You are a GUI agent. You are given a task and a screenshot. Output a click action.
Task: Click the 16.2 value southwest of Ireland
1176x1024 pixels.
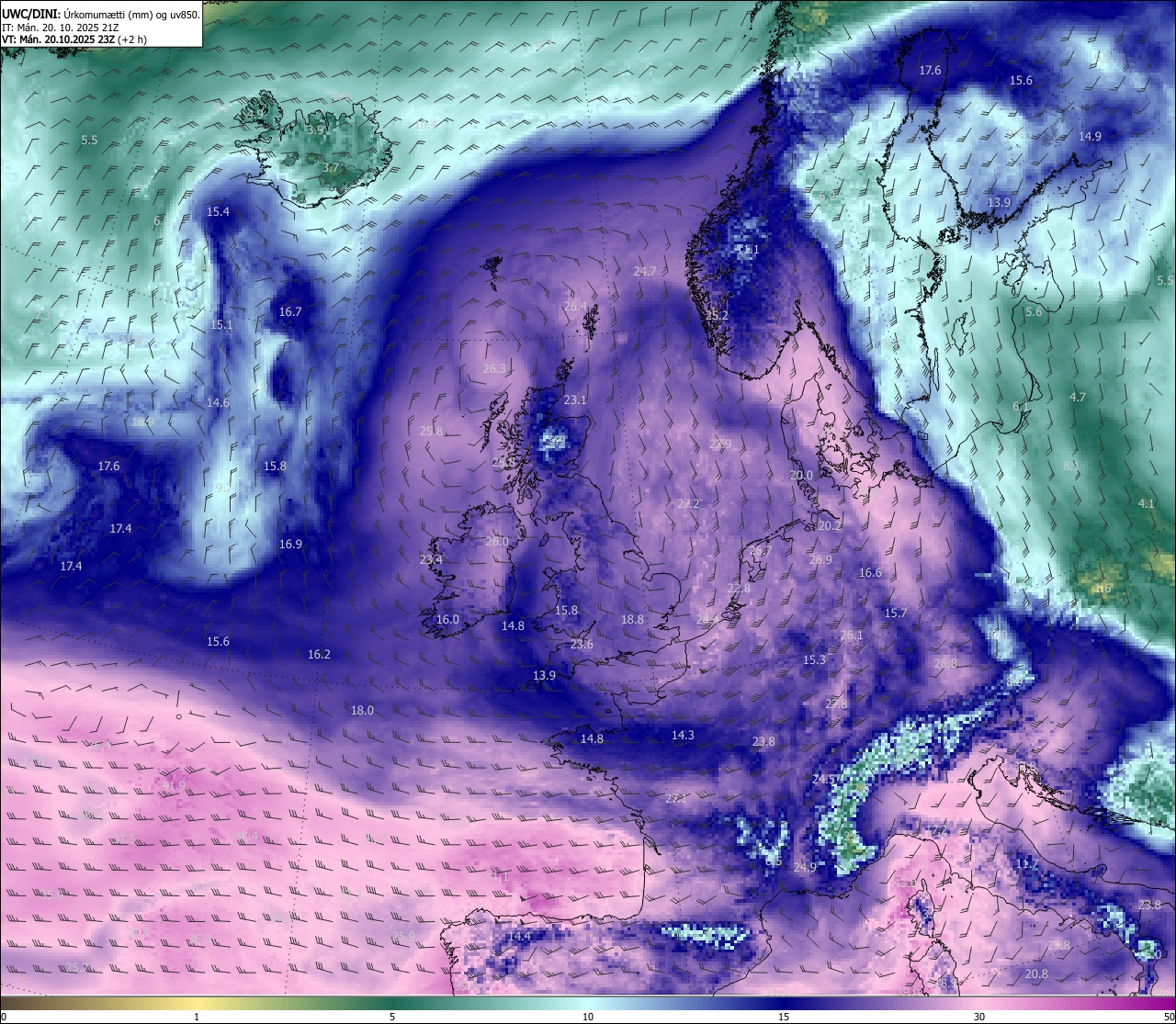click(319, 654)
